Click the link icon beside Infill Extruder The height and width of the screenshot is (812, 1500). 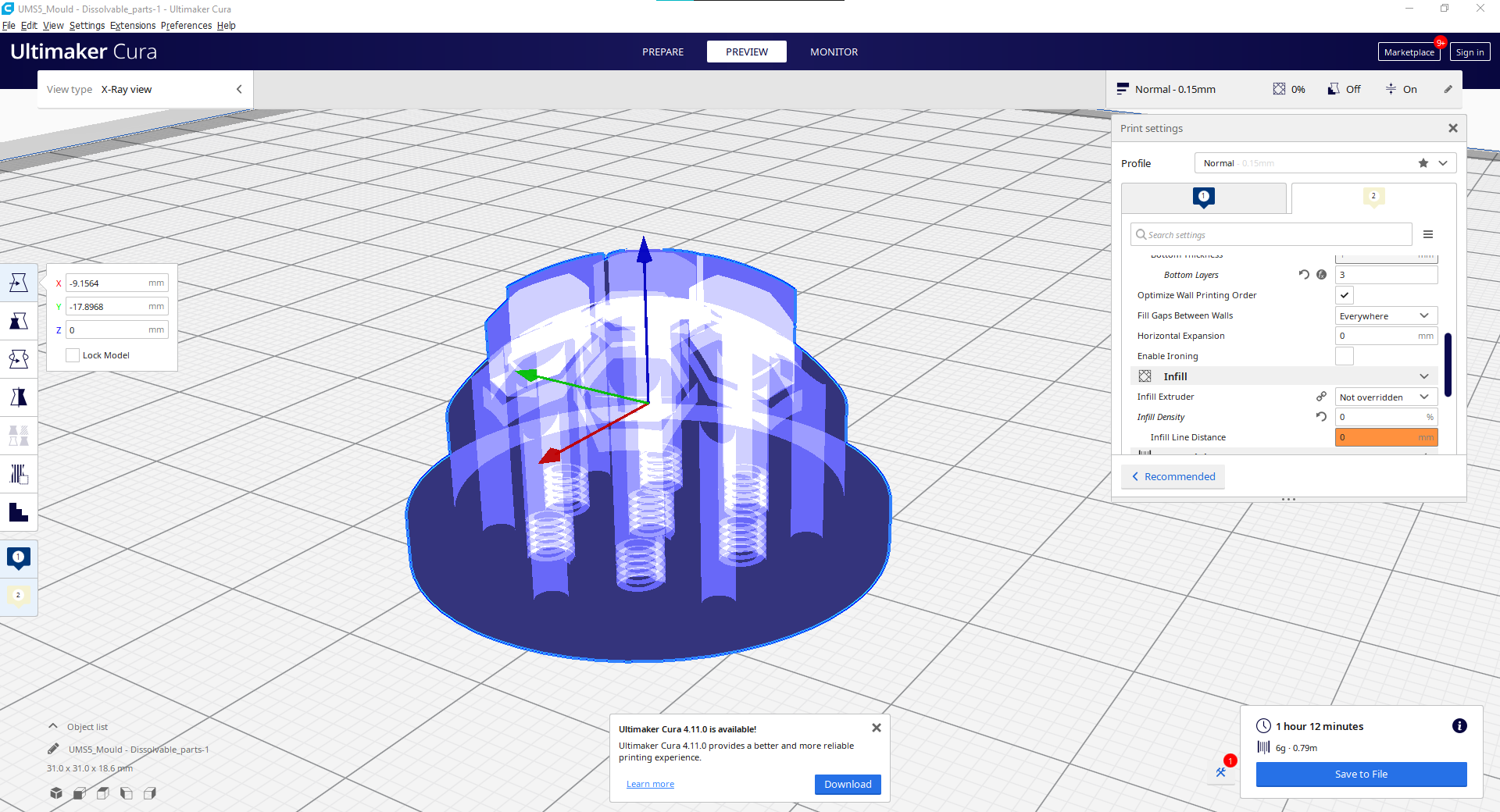pos(1322,397)
